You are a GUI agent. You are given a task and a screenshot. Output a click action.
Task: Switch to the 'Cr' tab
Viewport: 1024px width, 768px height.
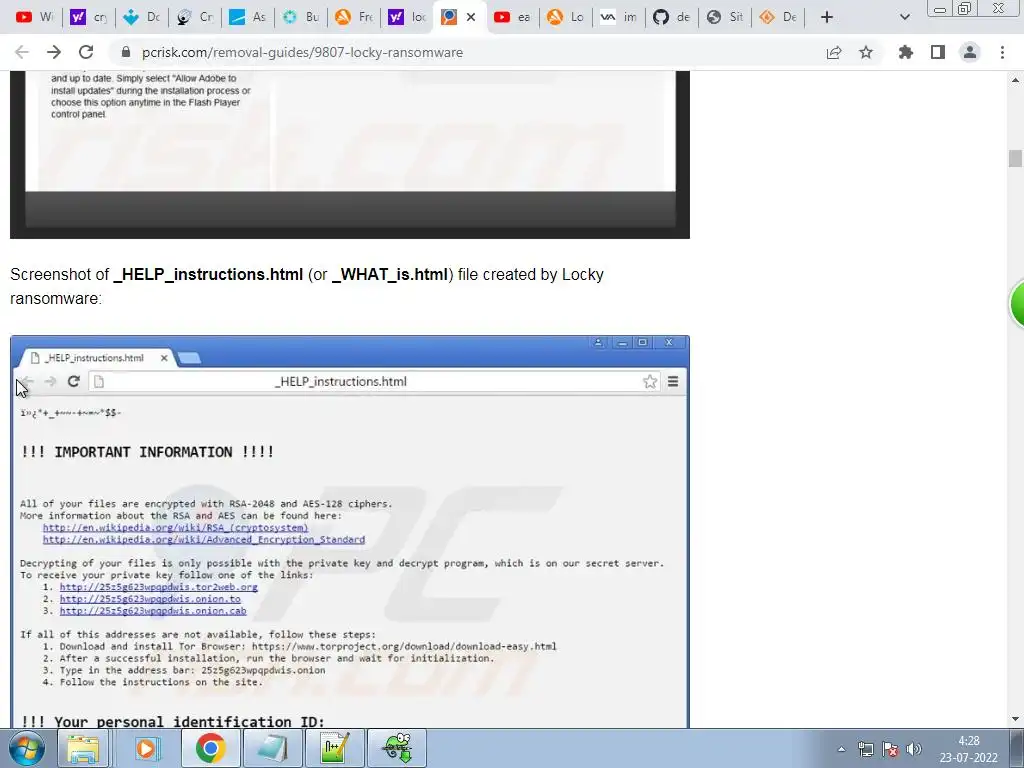click(x=195, y=17)
